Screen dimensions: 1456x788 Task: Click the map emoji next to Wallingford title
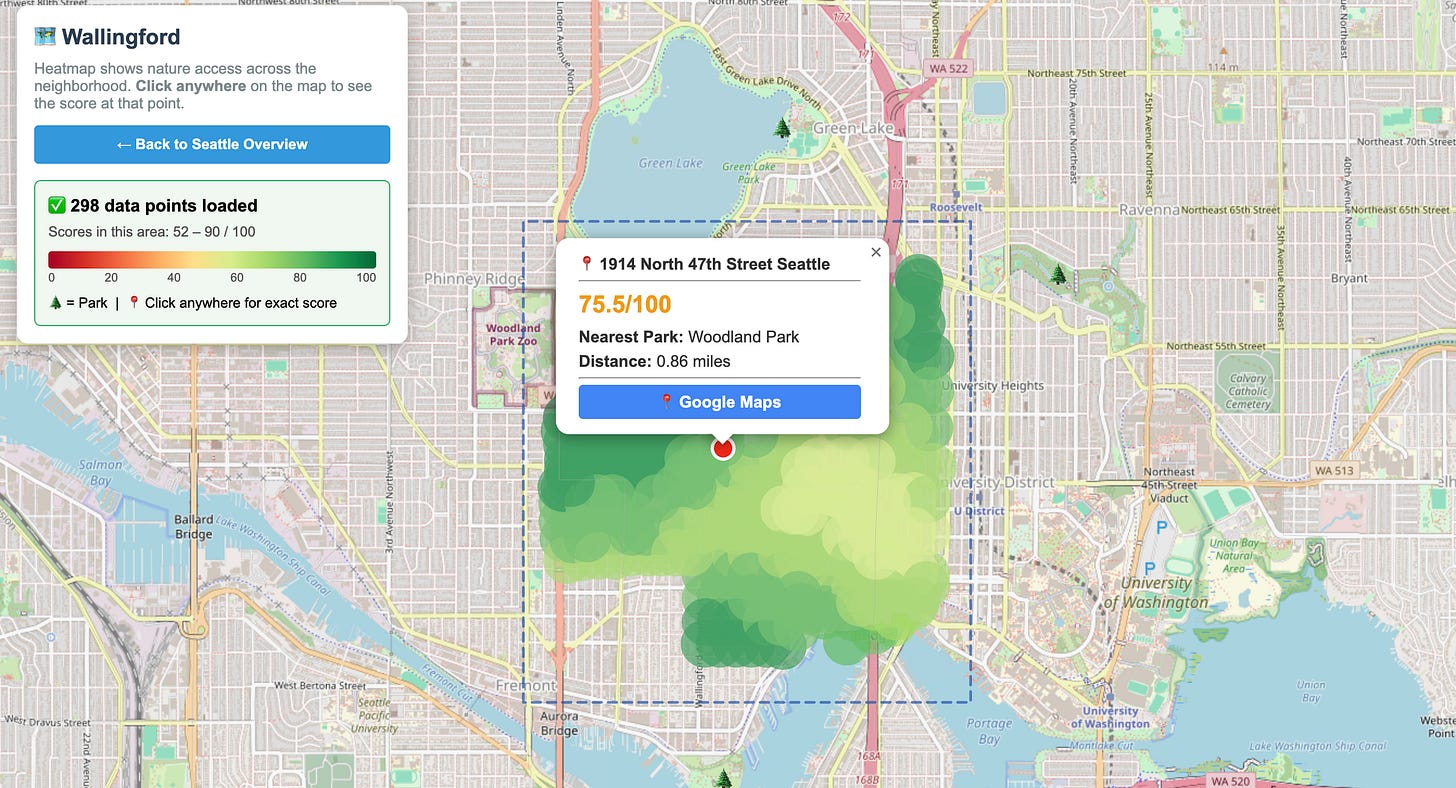pos(44,37)
